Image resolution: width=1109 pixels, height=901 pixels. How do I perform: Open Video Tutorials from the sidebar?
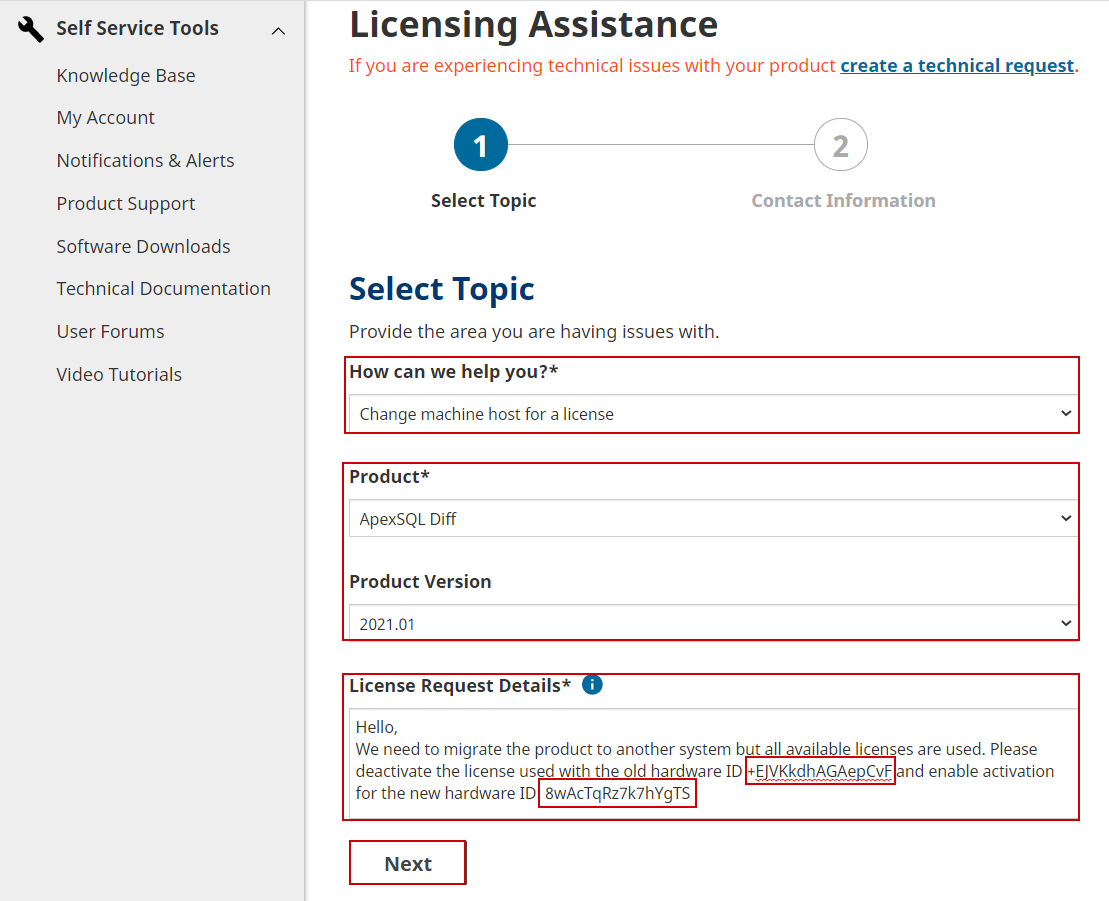click(119, 374)
